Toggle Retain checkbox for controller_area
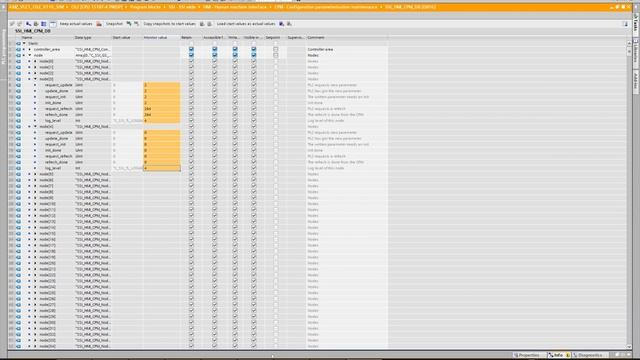Viewport: 640px width, 360px height. [191, 49]
